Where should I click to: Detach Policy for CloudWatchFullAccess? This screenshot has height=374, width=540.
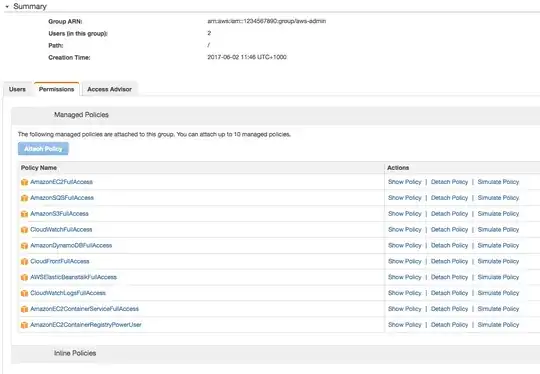coord(449,229)
